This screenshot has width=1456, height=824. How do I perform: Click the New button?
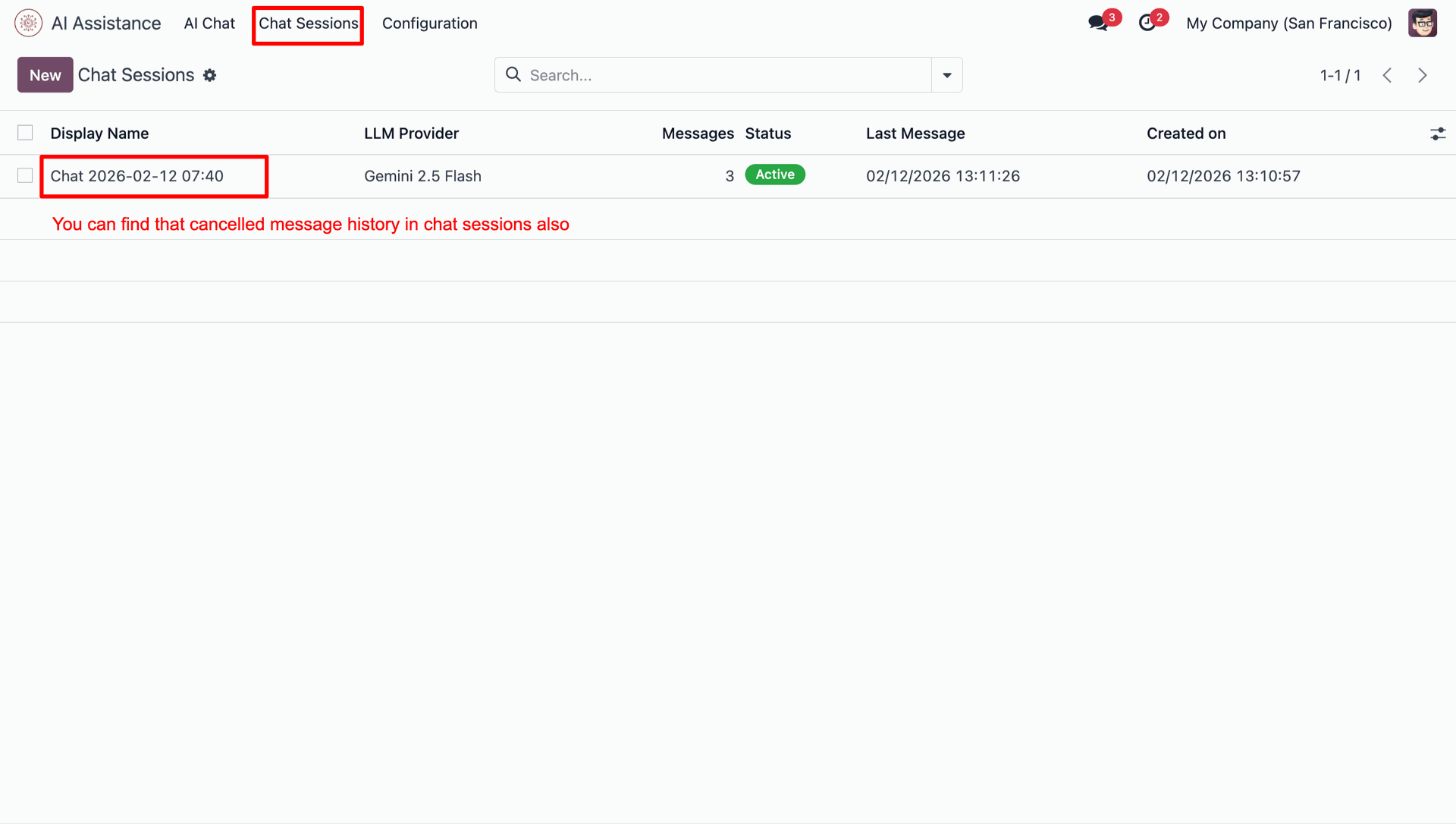45,75
